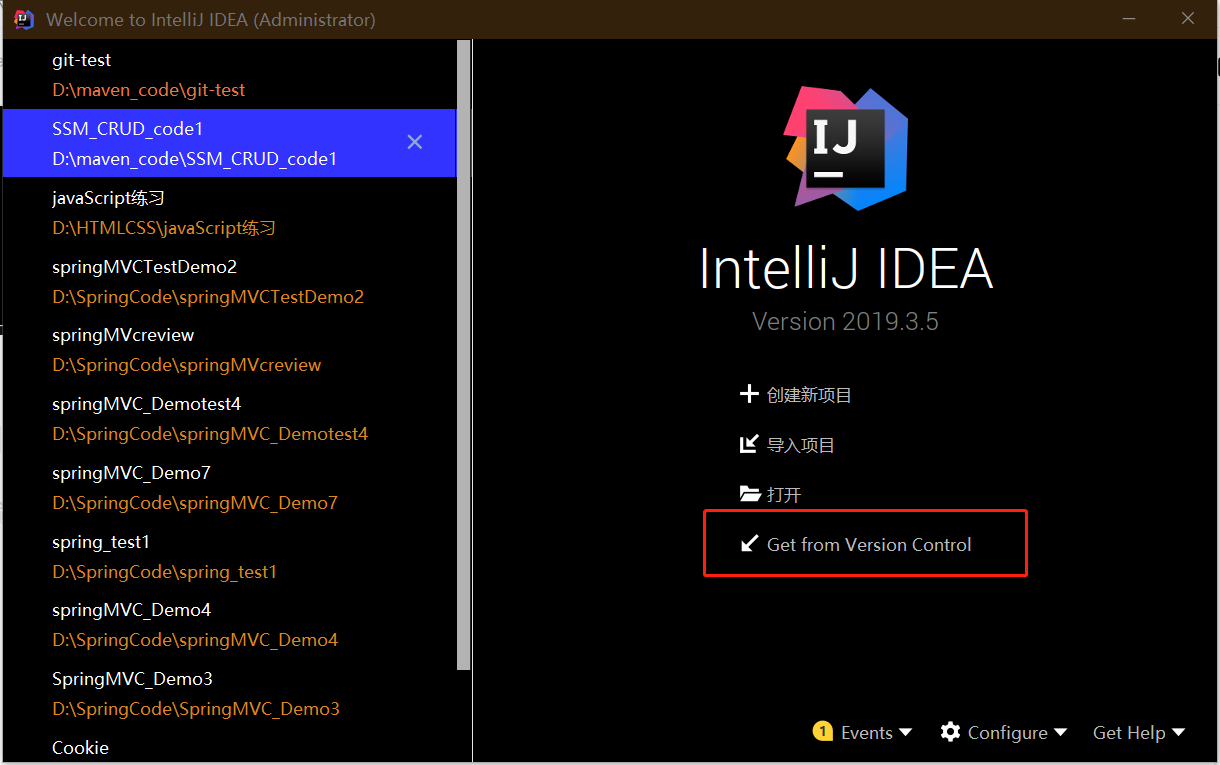The height and width of the screenshot is (765, 1220).
Task: Click path D:\SpringCode\spring_test1
Action: 164,572
